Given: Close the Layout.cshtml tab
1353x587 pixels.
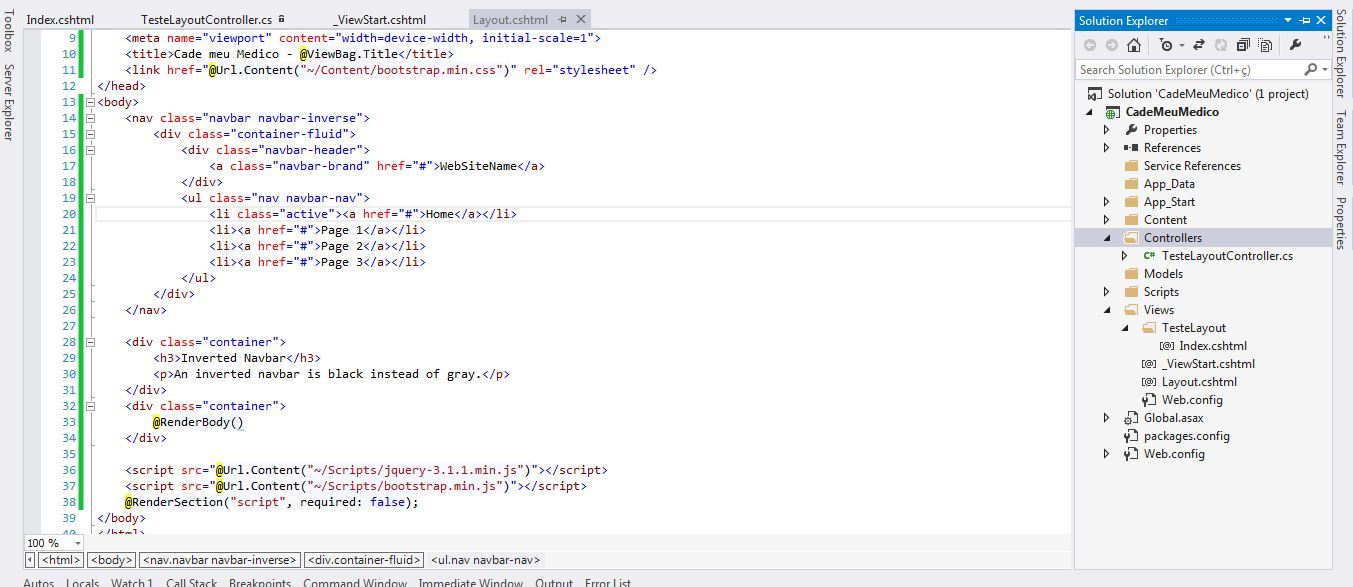Looking at the screenshot, I should click(581, 19).
